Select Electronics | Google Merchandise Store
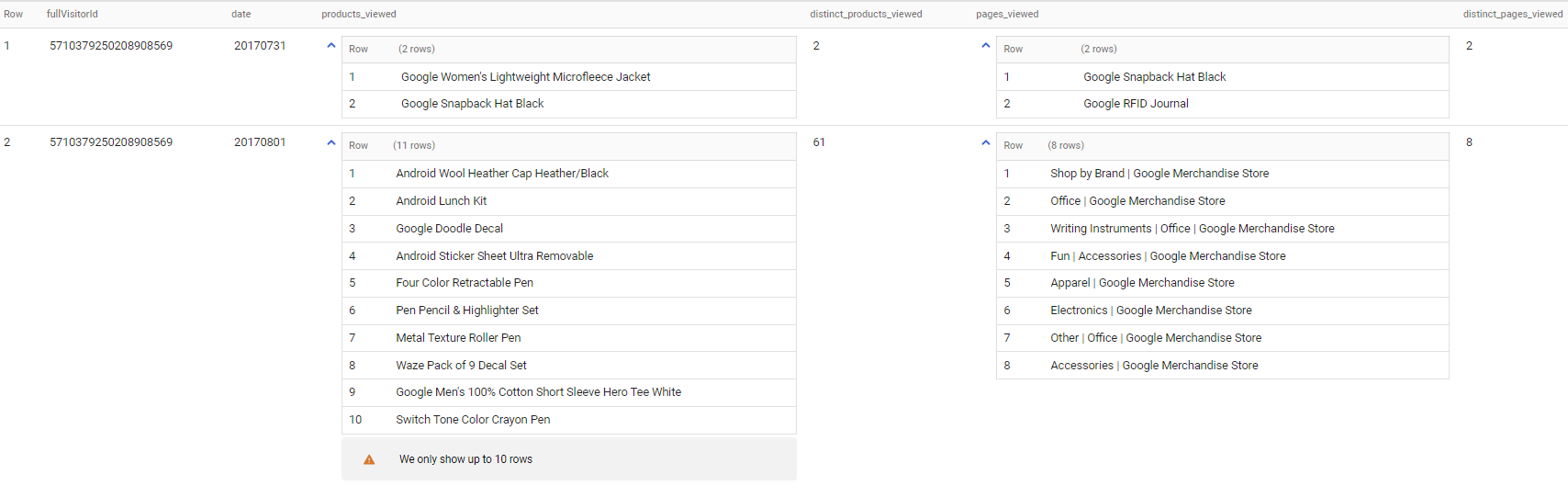Image resolution: width=1568 pixels, height=486 pixels. tap(1151, 311)
